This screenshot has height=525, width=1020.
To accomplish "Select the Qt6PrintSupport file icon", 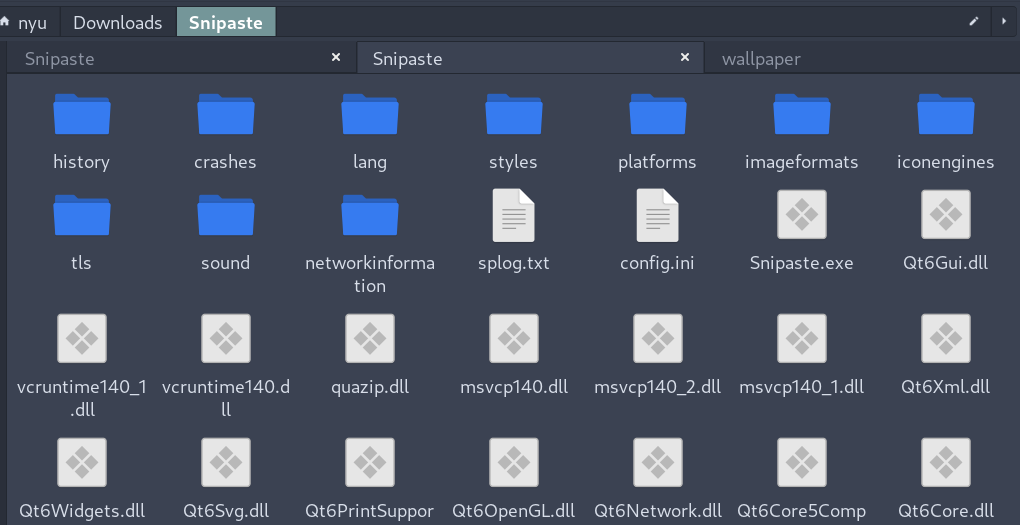I will click(369, 462).
